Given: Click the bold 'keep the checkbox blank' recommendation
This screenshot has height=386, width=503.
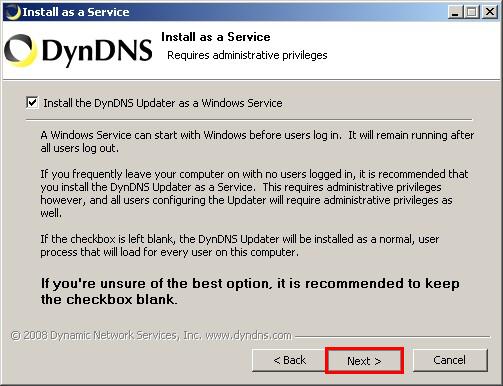Looking at the screenshot, I should point(250,291).
